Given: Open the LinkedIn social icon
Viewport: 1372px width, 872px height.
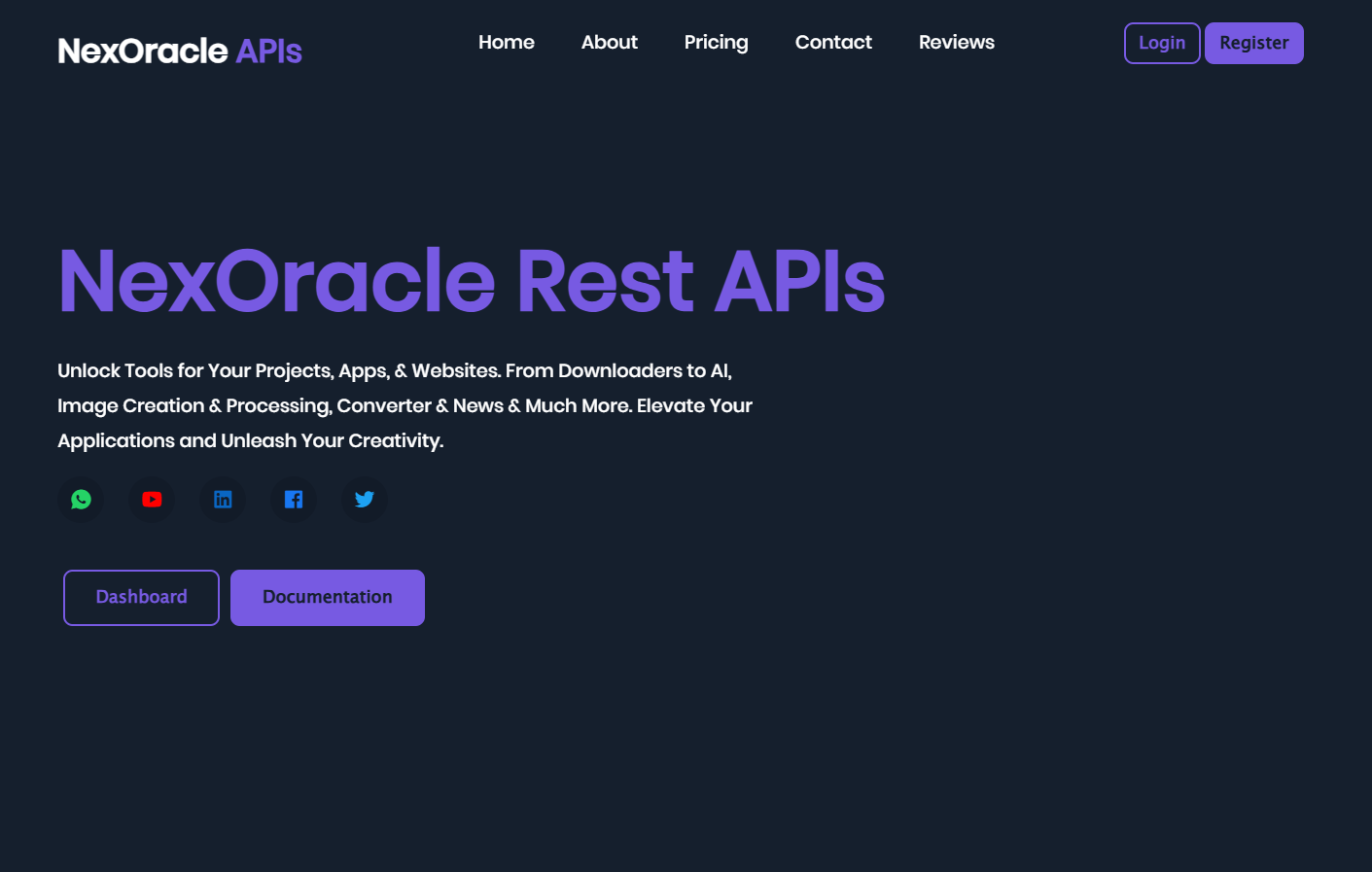Looking at the screenshot, I should point(223,500).
